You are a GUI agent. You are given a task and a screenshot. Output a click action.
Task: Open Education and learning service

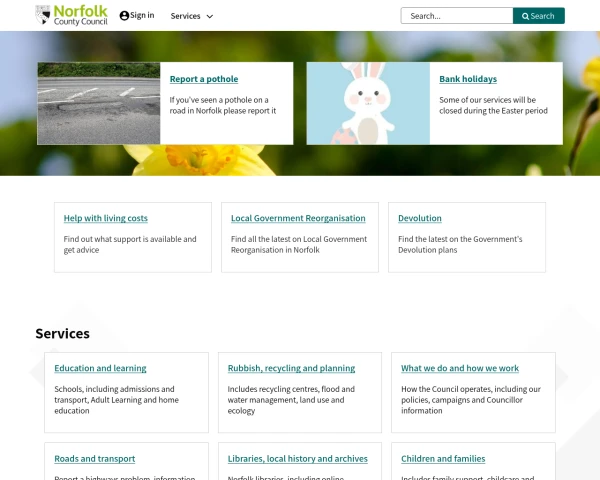click(100, 368)
